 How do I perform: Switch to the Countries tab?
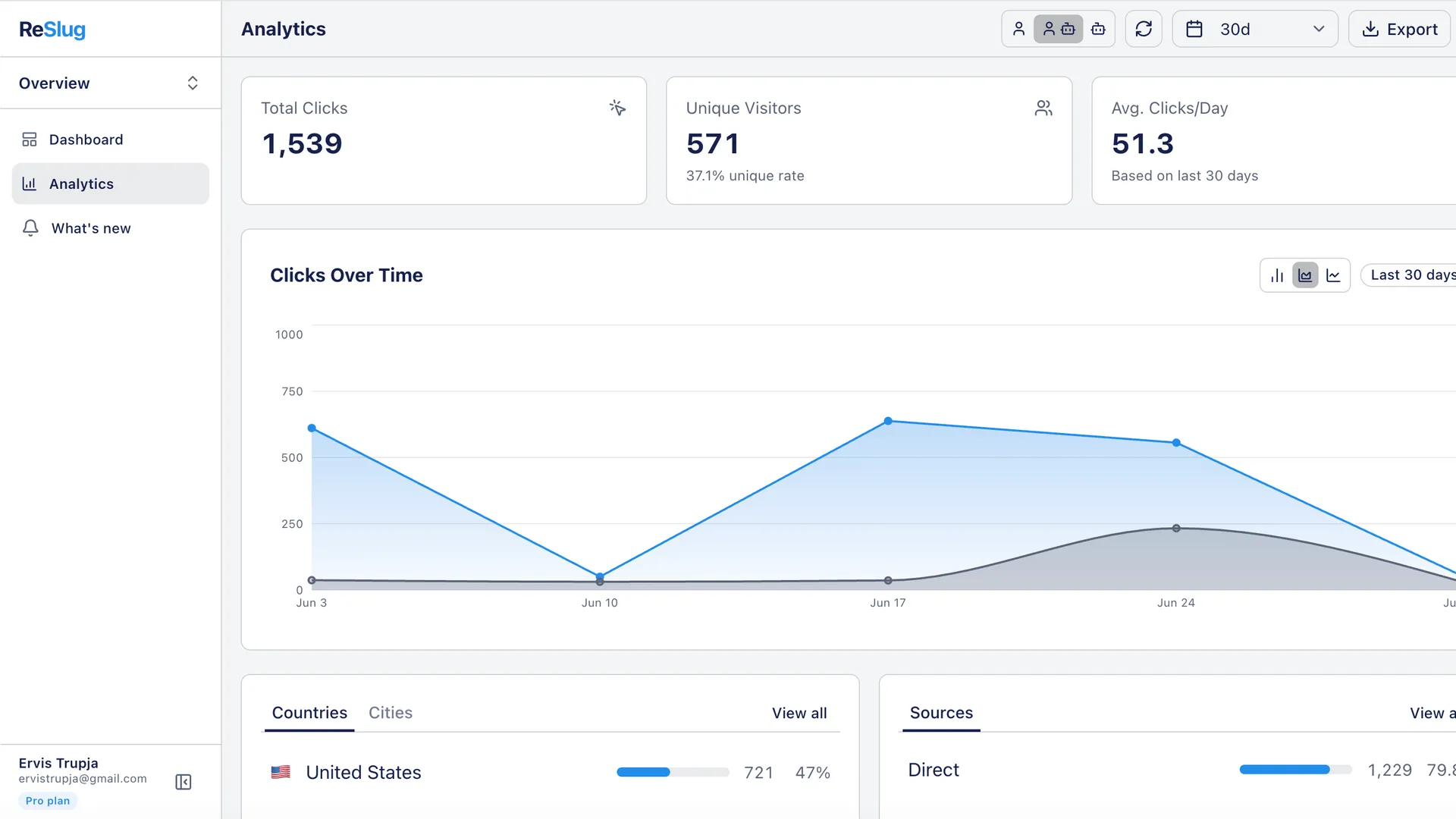pos(309,713)
